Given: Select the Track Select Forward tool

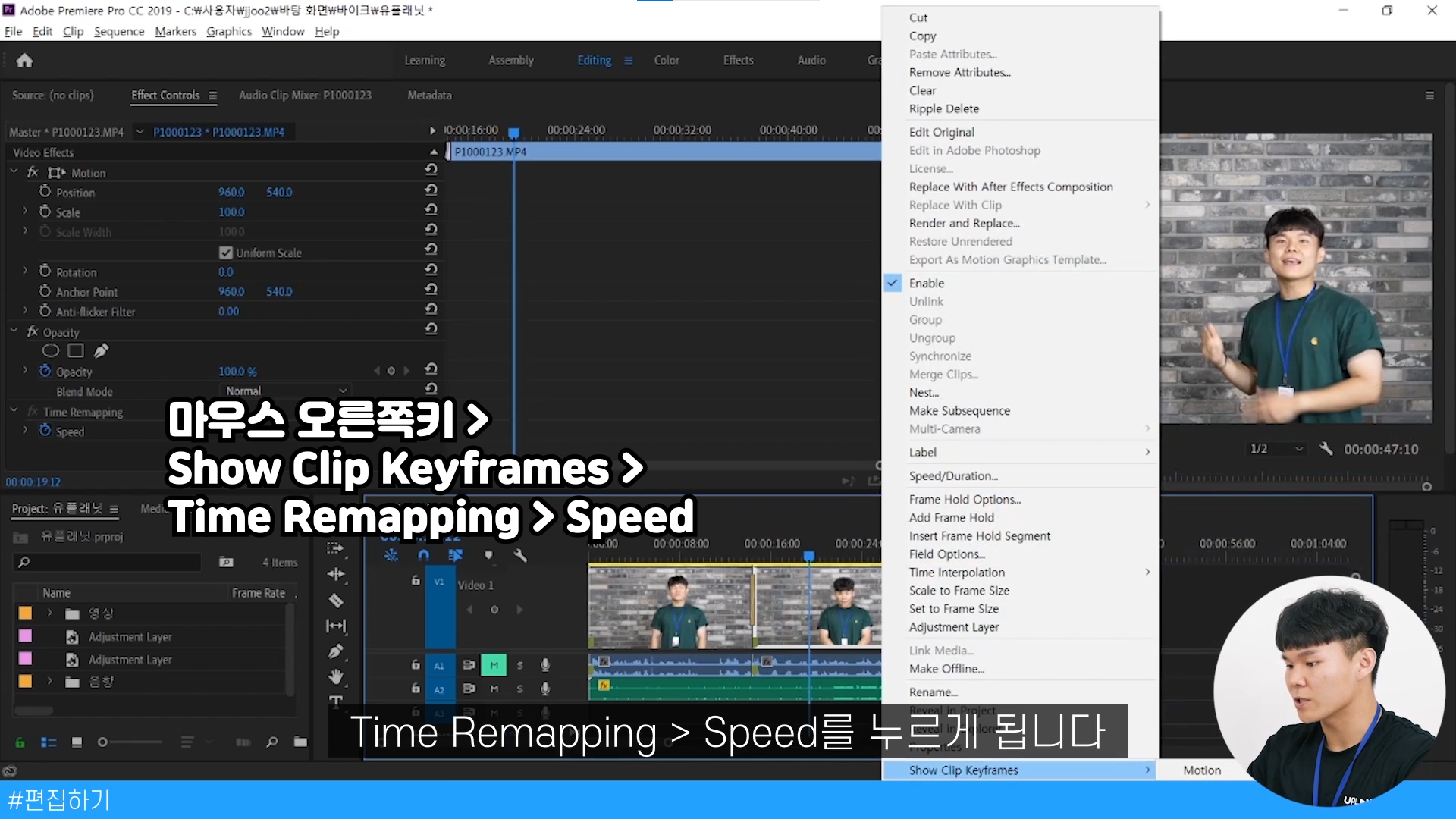Looking at the screenshot, I should coord(336,548).
